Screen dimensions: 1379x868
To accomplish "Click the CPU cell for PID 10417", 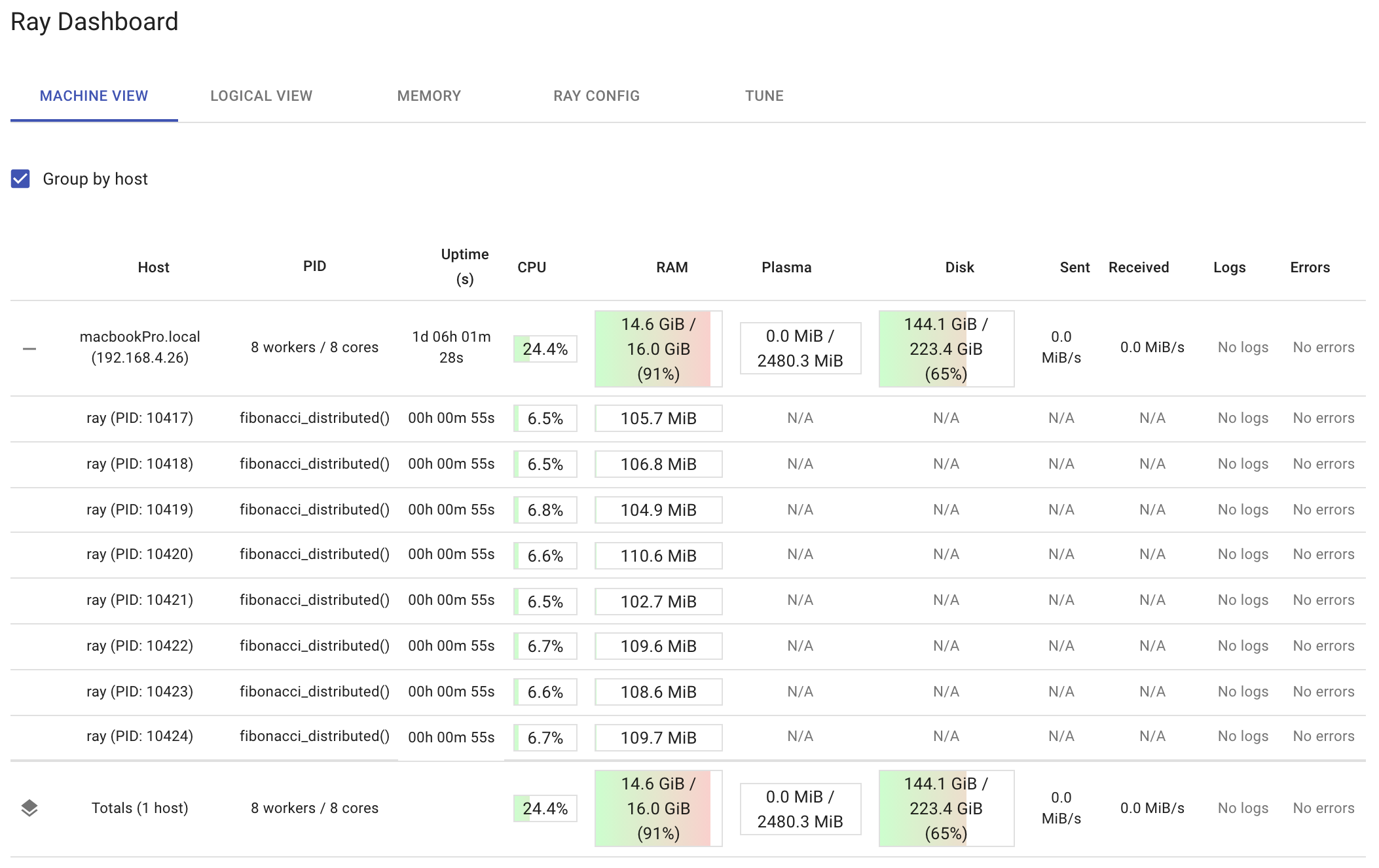I will (545, 418).
